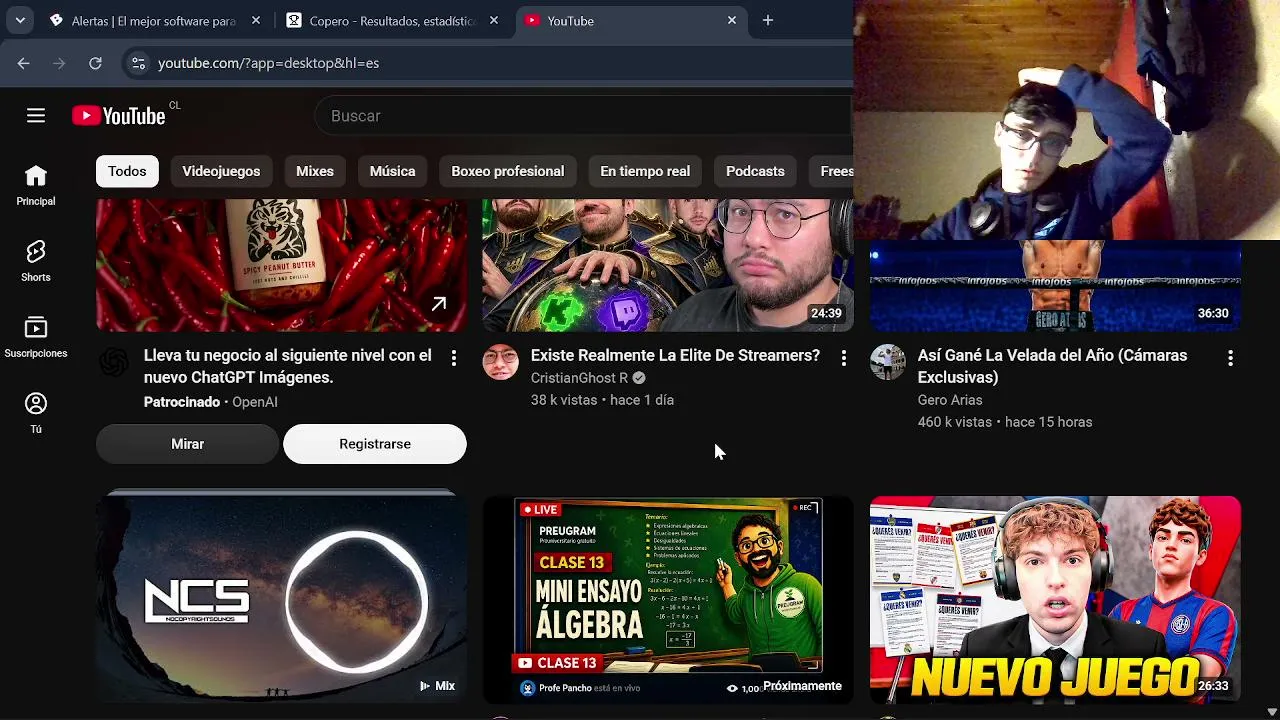Open the Mini Ensayo Álgebra live thumbnail
This screenshot has width=1280, height=720.
click(668, 600)
